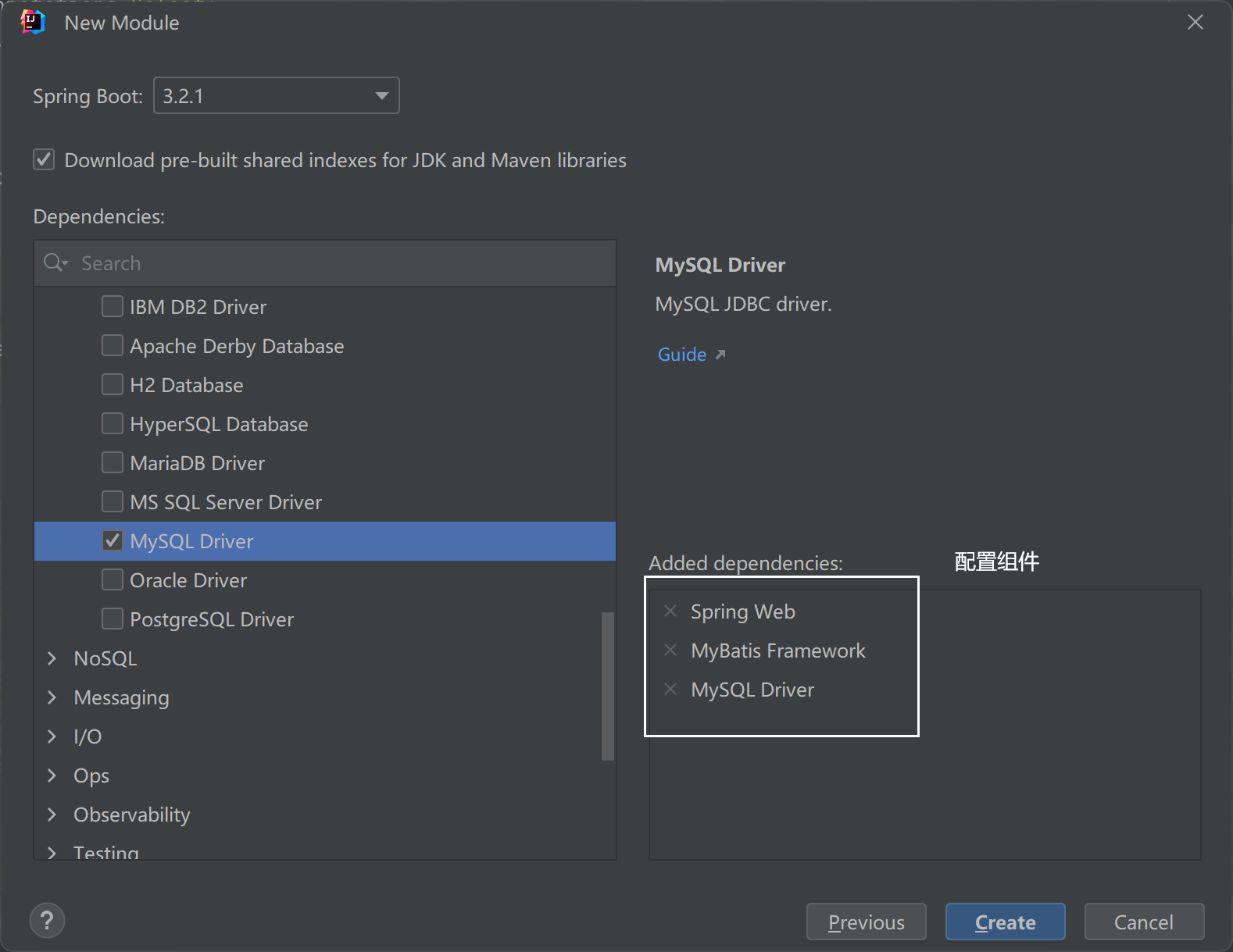
Task: Select the H2 Database row label
Action: (187, 385)
